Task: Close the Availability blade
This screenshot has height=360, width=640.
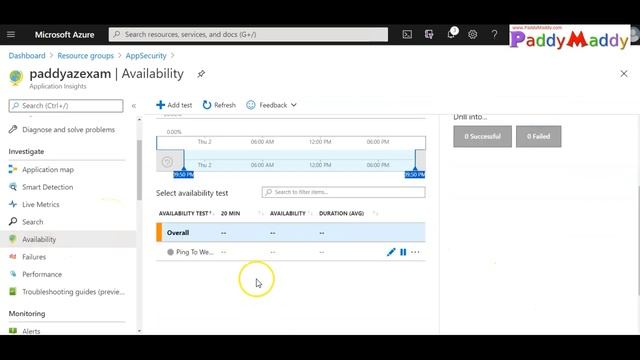Action: click(624, 74)
